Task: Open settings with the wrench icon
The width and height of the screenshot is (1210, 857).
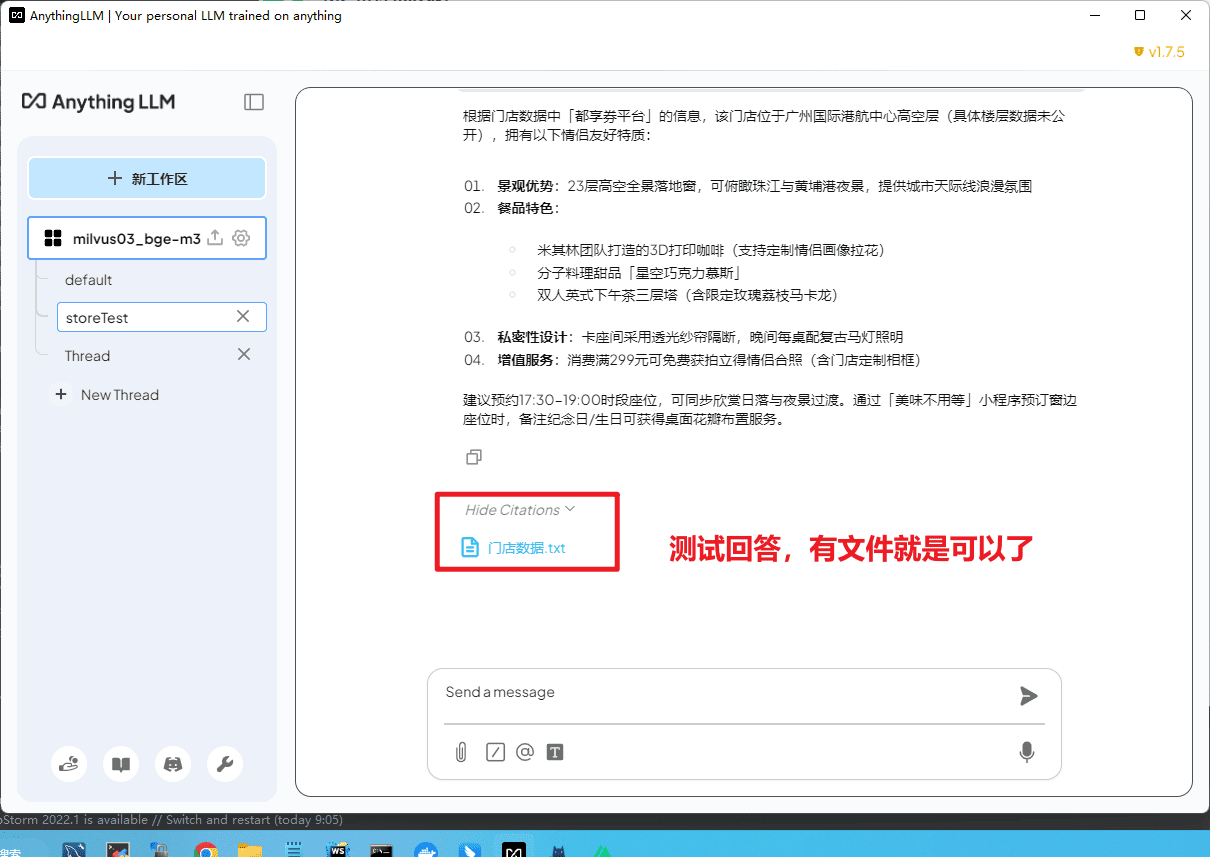Action: click(x=225, y=765)
